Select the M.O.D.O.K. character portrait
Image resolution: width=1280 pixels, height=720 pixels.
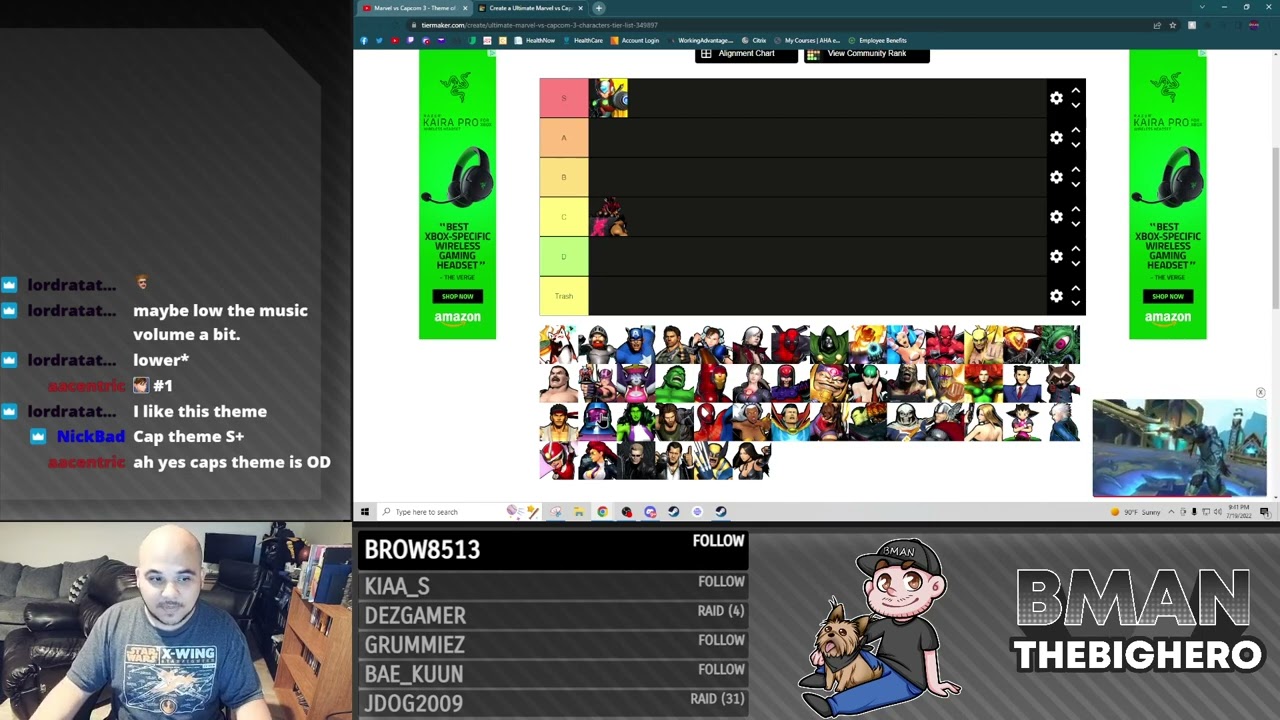pyautogui.click(x=829, y=383)
